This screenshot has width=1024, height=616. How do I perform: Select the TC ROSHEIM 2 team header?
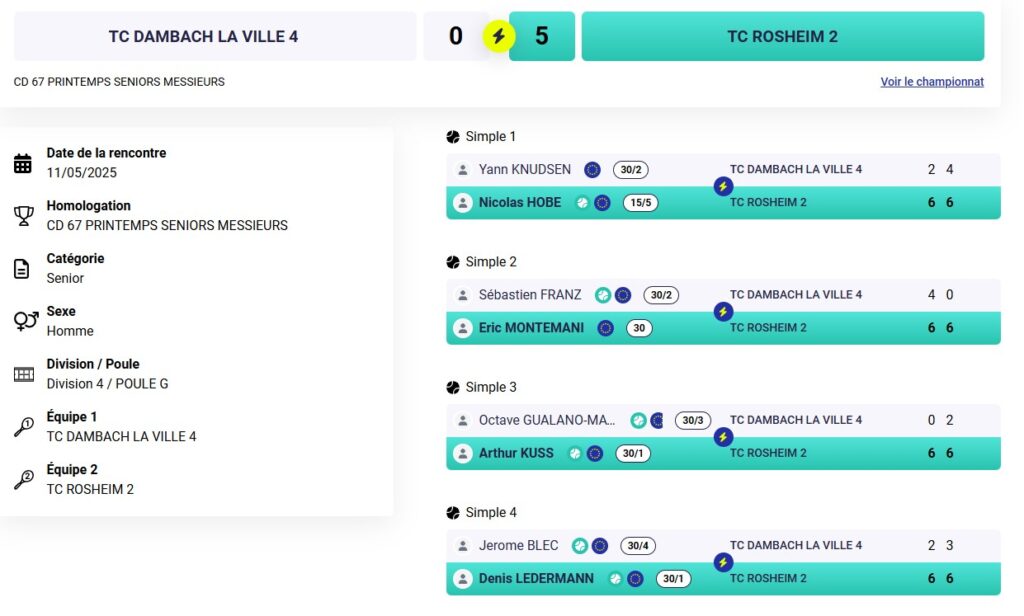pyautogui.click(x=782, y=37)
